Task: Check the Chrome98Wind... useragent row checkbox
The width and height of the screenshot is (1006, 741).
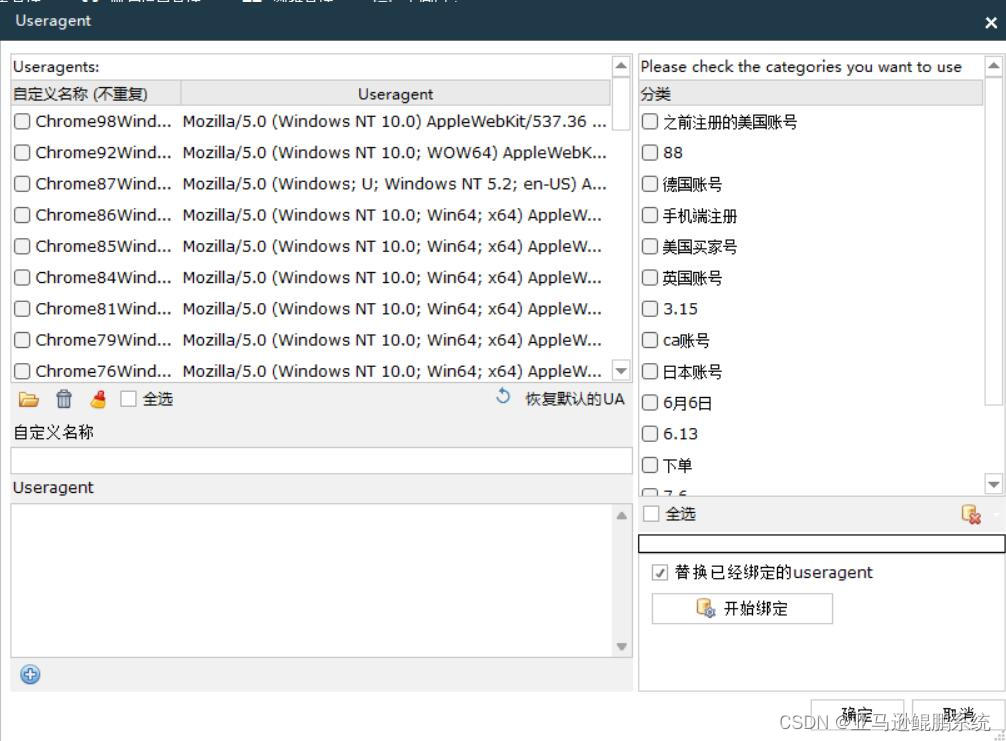Action: pos(22,121)
